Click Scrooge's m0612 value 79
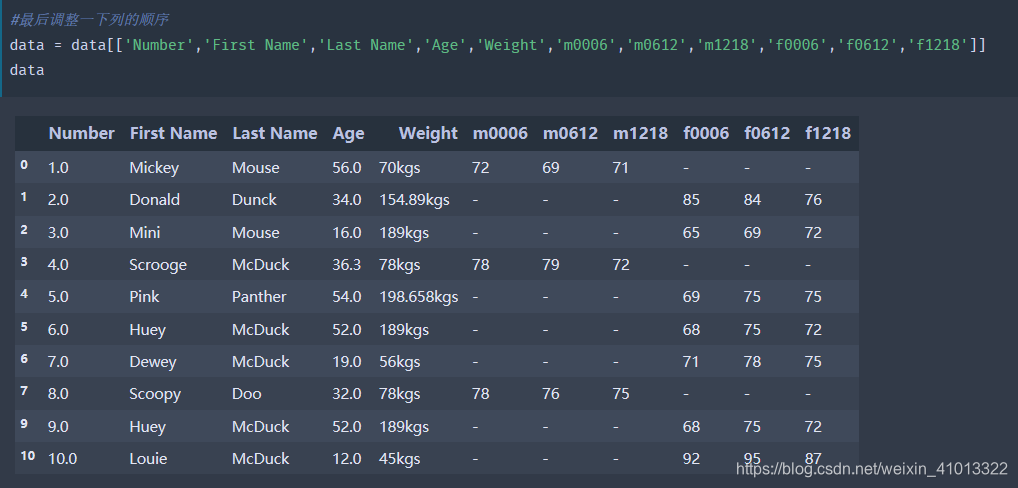The width and height of the screenshot is (1018, 488). point(551,265)
